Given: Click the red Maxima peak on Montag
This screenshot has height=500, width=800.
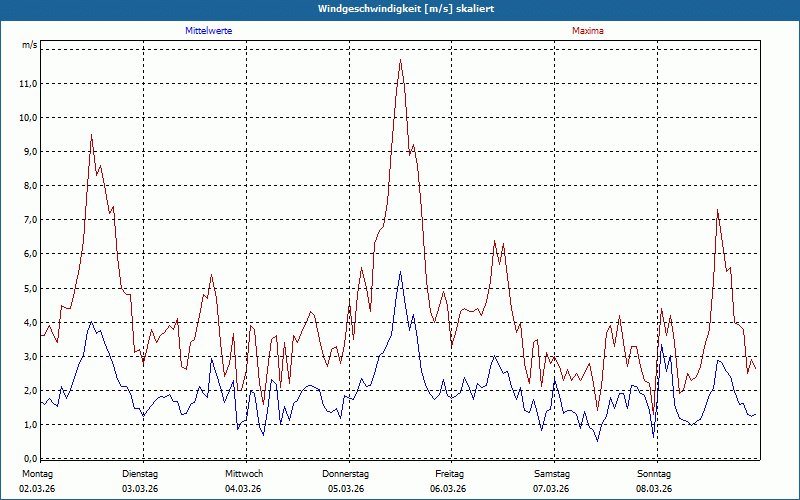Looking at the screenshot, I should 91,135.
